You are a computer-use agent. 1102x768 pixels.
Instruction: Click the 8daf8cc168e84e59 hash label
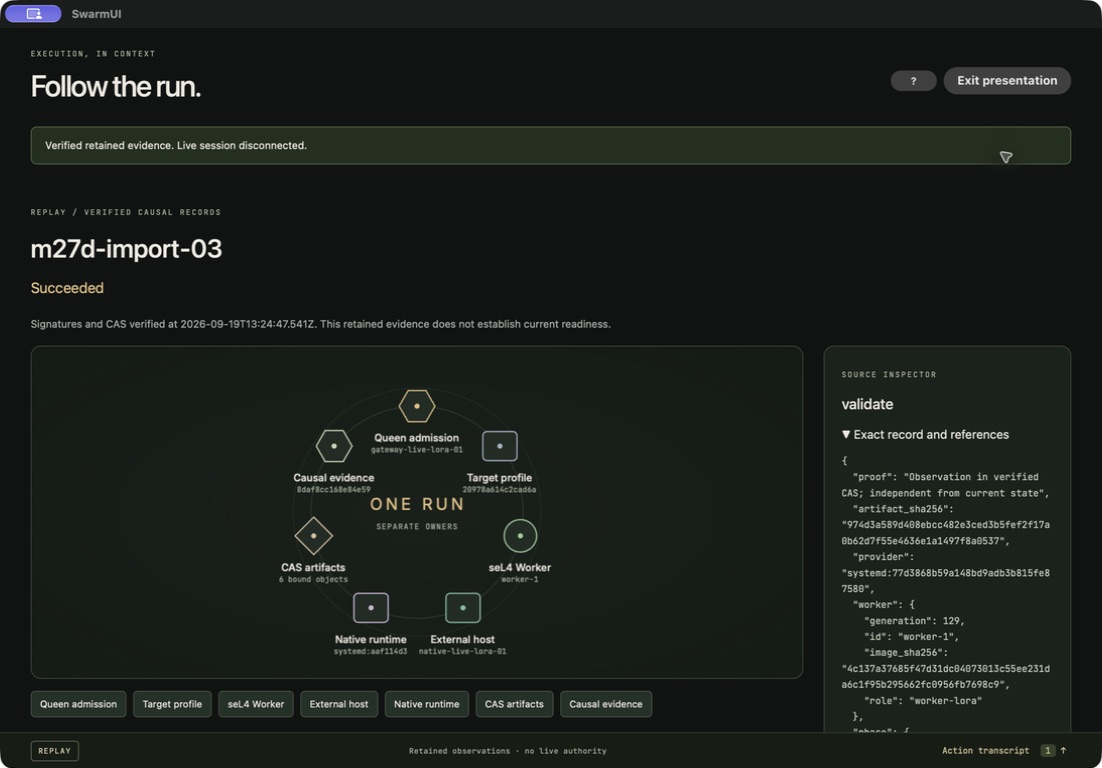click(x=334, y=490)
